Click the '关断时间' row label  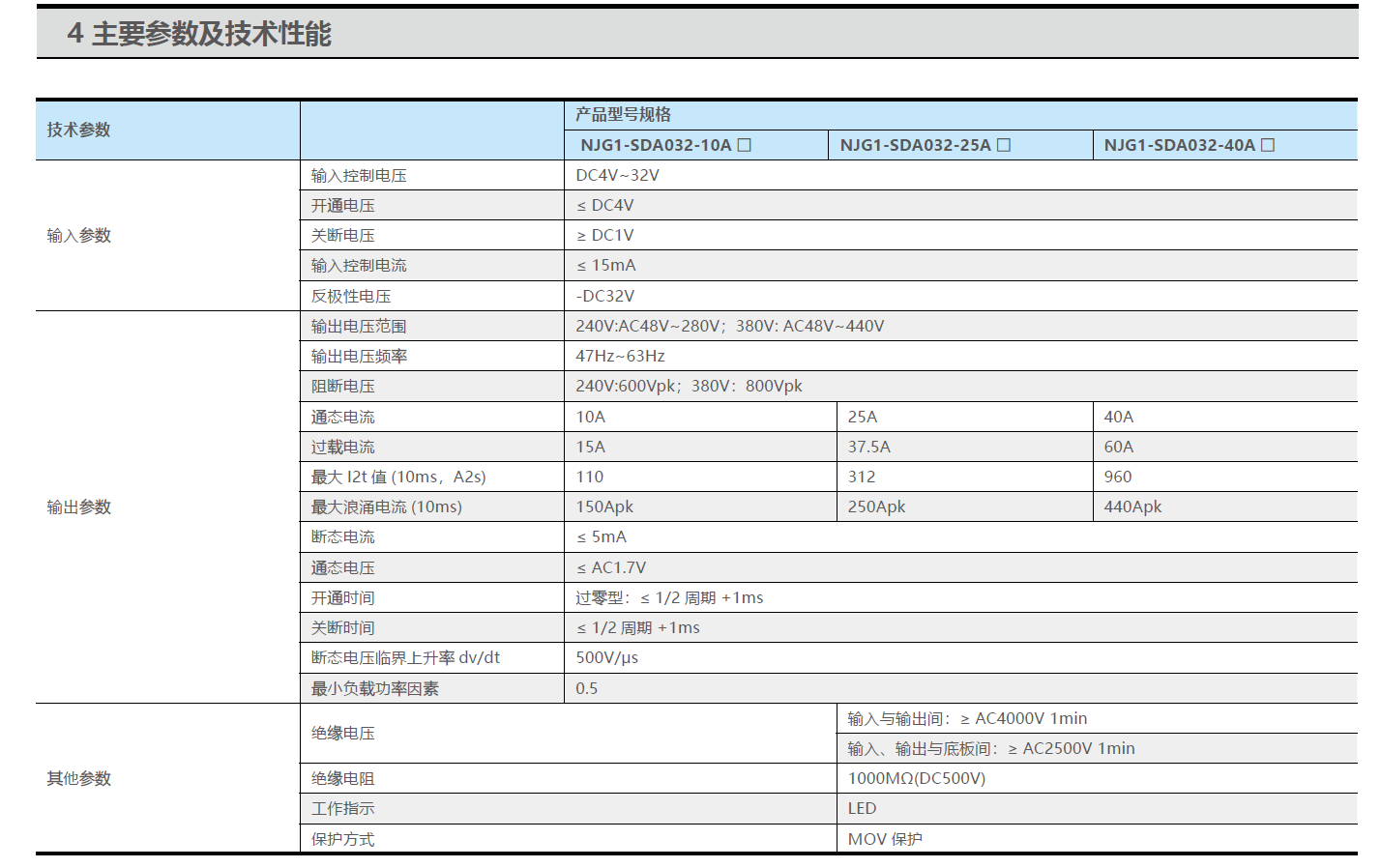coord(343,627)
